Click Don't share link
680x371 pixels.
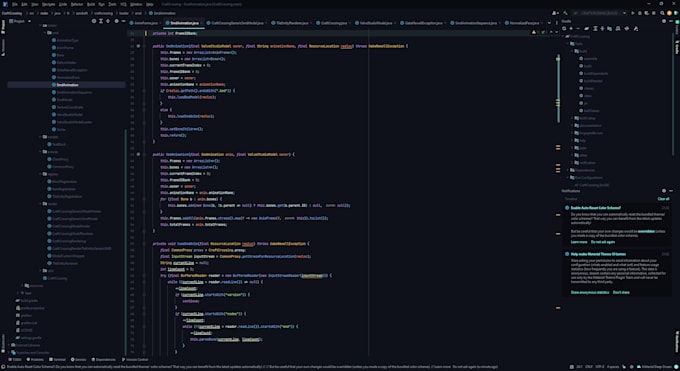(621, 292)
